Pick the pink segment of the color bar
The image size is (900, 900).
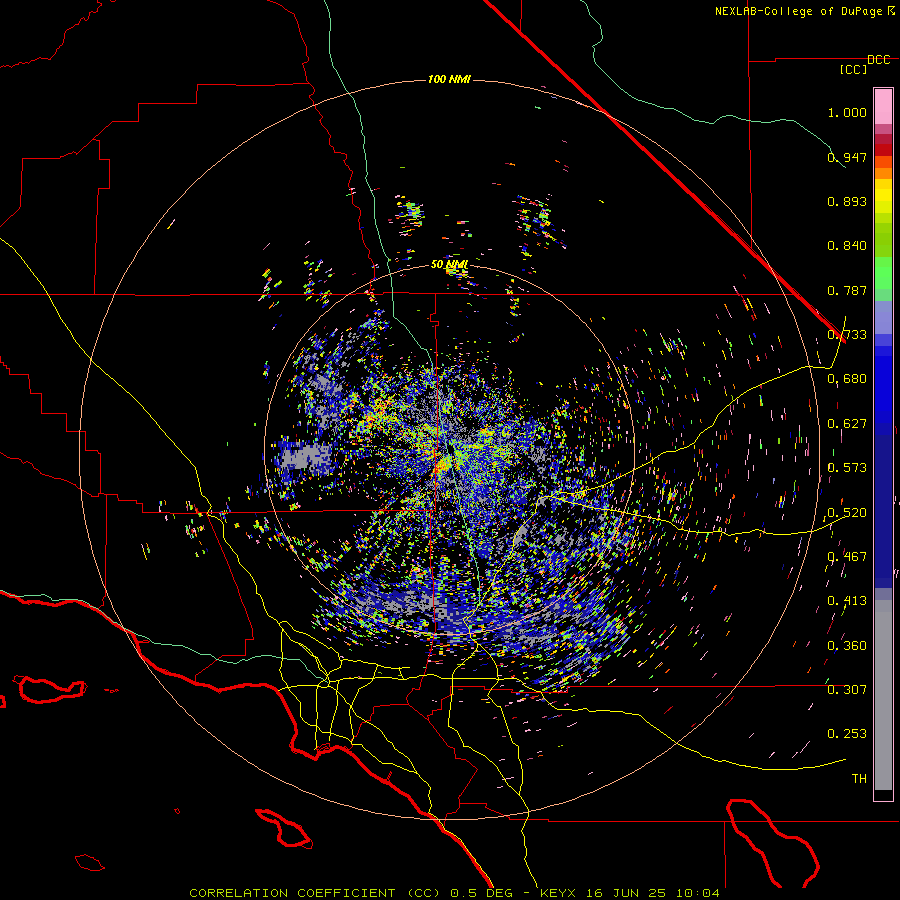[883, 107]
